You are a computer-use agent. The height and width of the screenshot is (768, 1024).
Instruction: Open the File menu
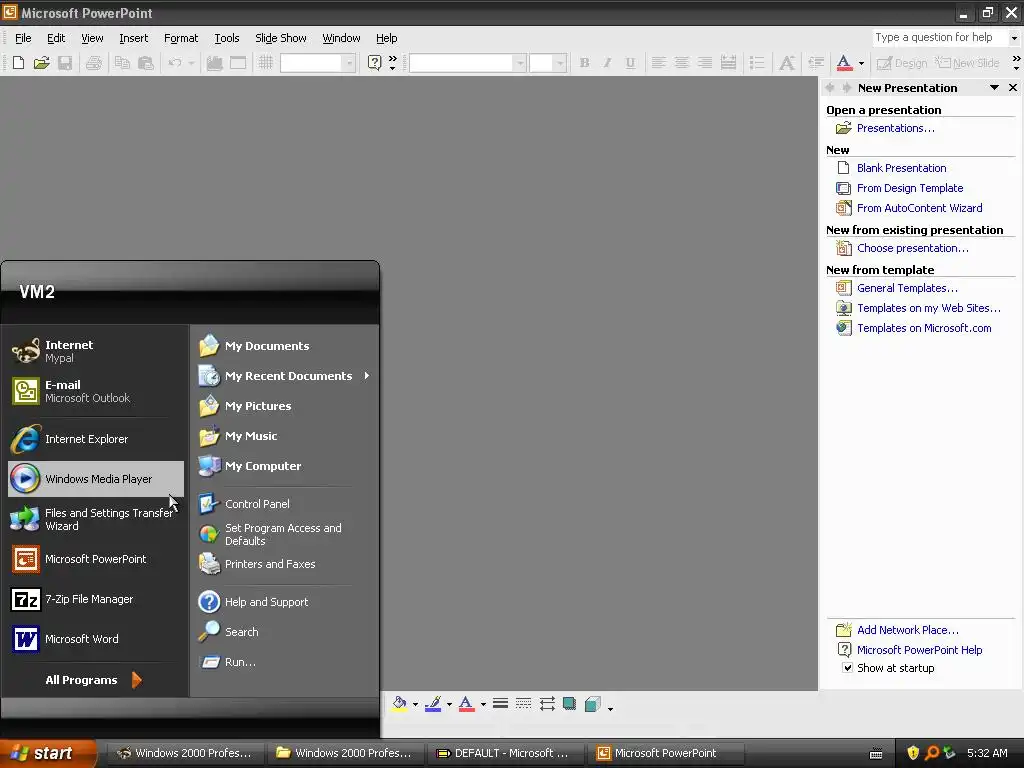coord(23,38)
